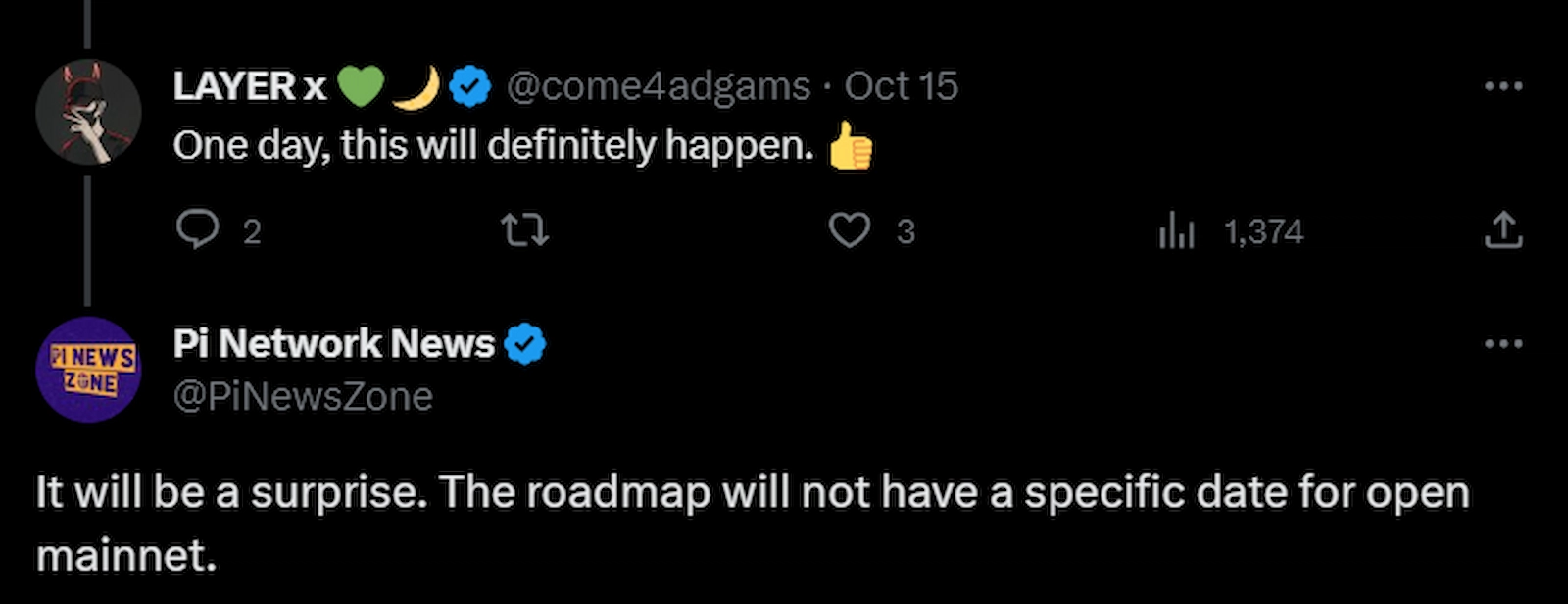Click the thumbs up emoji in the reply
The image size is (1568, 604).
tap(850, 148)
